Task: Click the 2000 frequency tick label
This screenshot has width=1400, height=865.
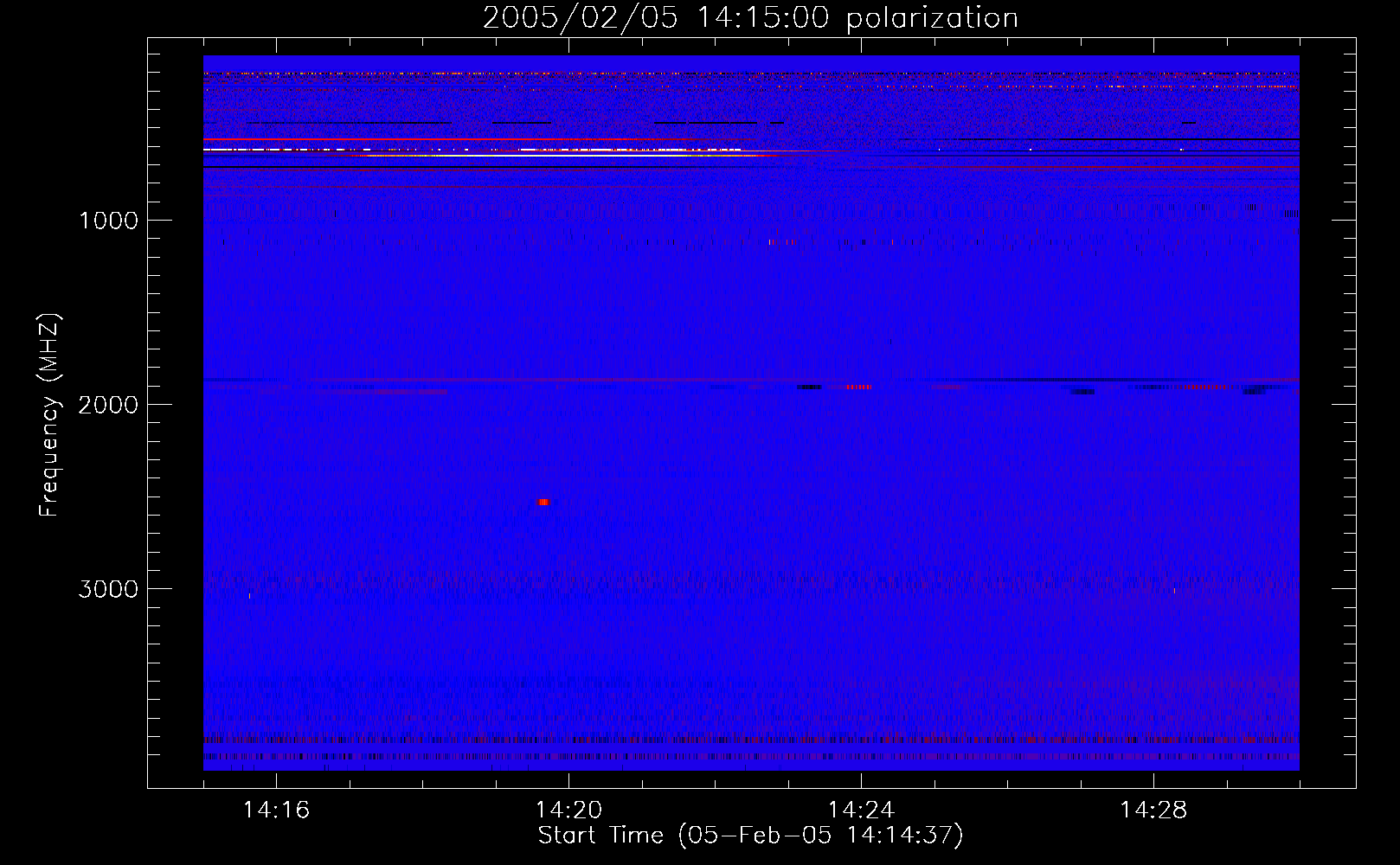Action: 108,405
